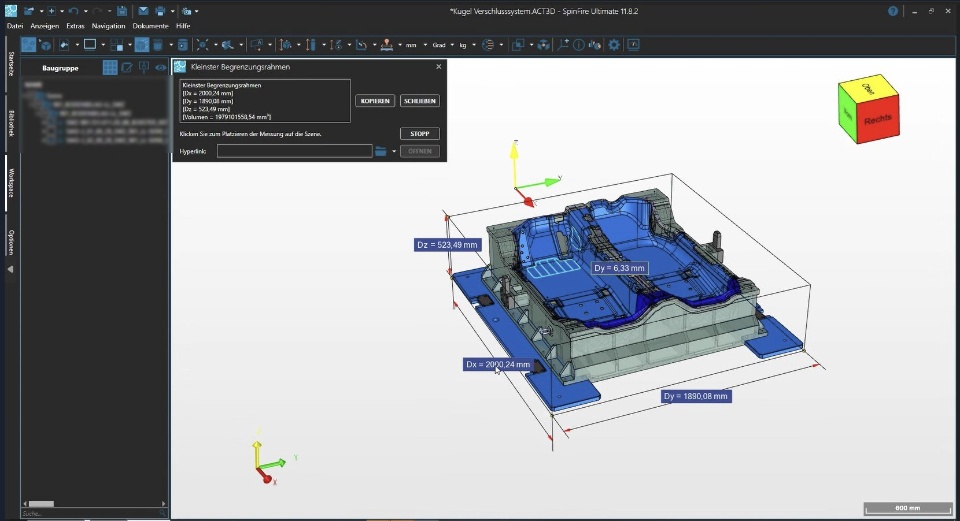Viewport: 960px width, 521px height.
Task: Click the Hyperlink input field
Action: [294, 151]
